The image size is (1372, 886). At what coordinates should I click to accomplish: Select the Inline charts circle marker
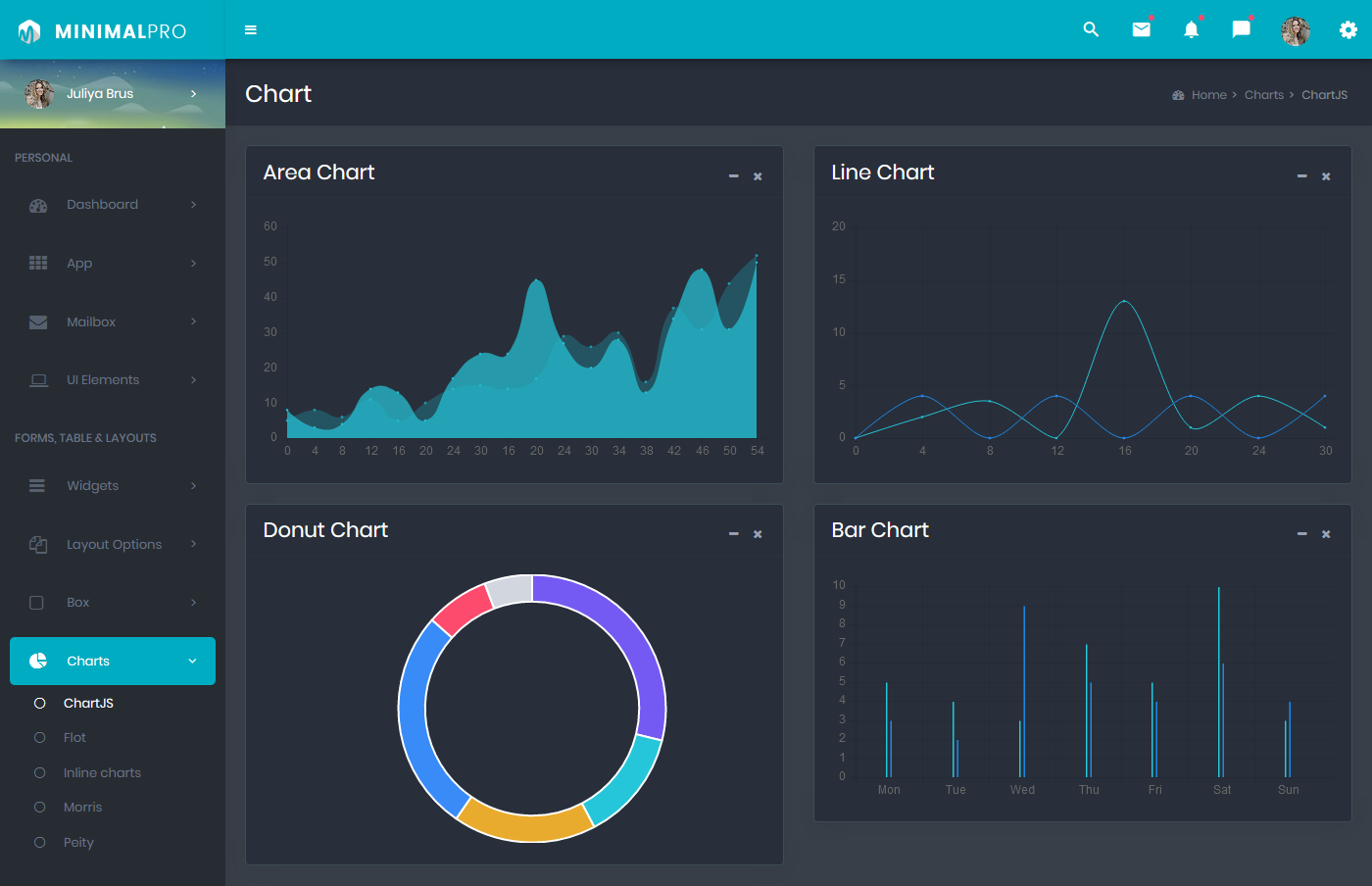coord(40,772)
